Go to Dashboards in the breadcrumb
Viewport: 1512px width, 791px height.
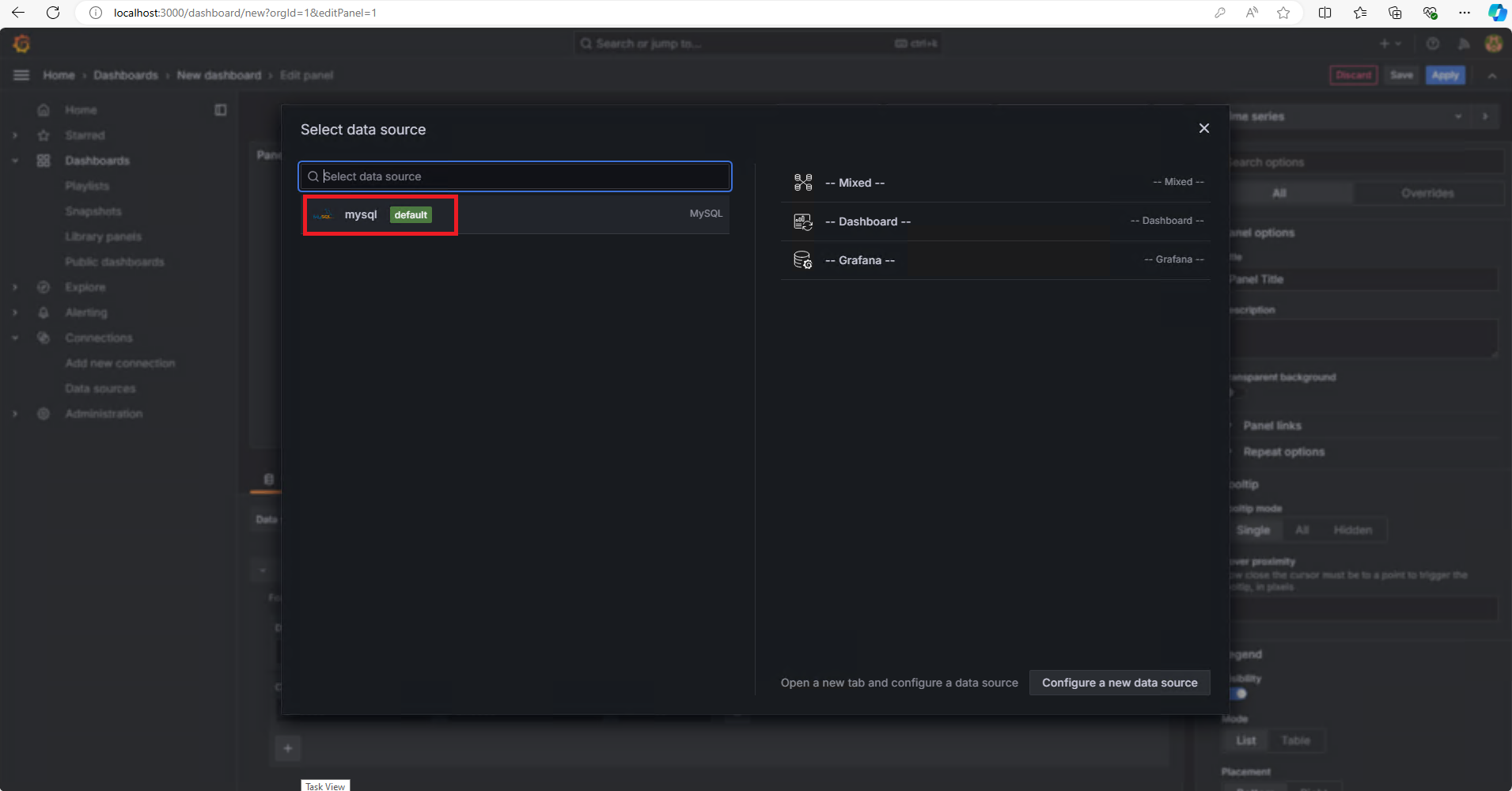(x=126, y=75)
